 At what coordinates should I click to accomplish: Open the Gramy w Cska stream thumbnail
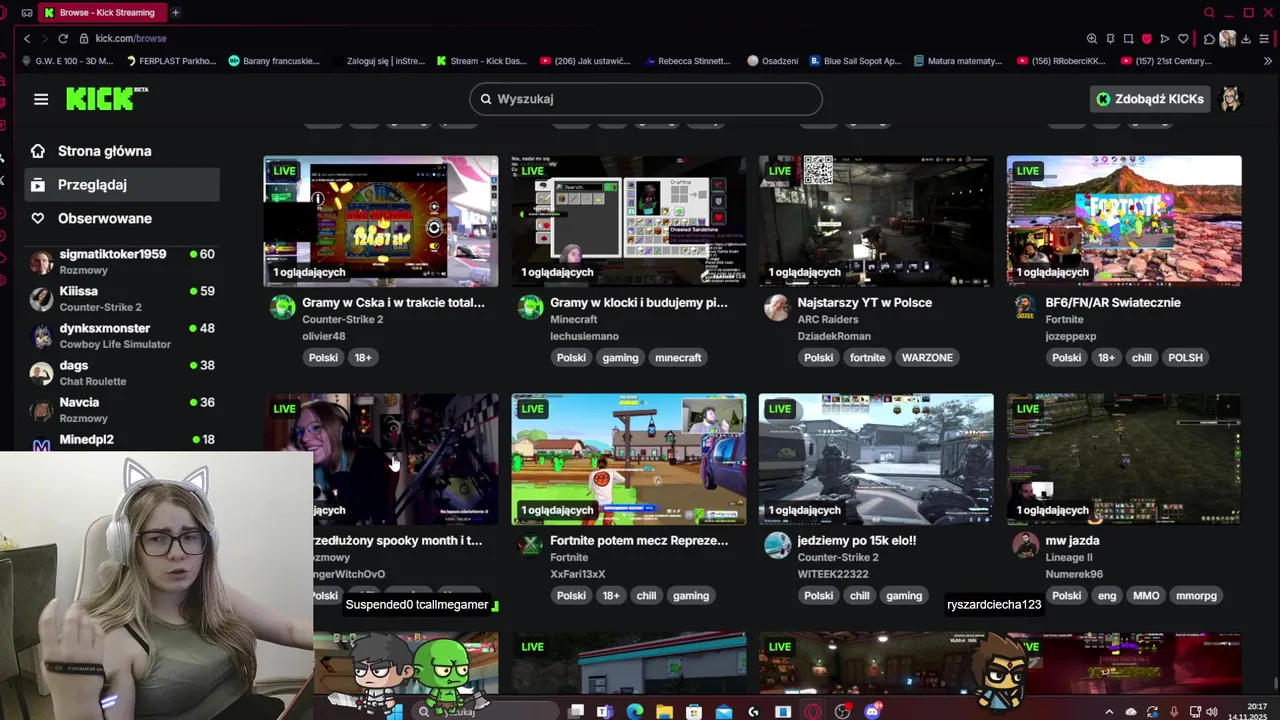click(x=381, y=221)
